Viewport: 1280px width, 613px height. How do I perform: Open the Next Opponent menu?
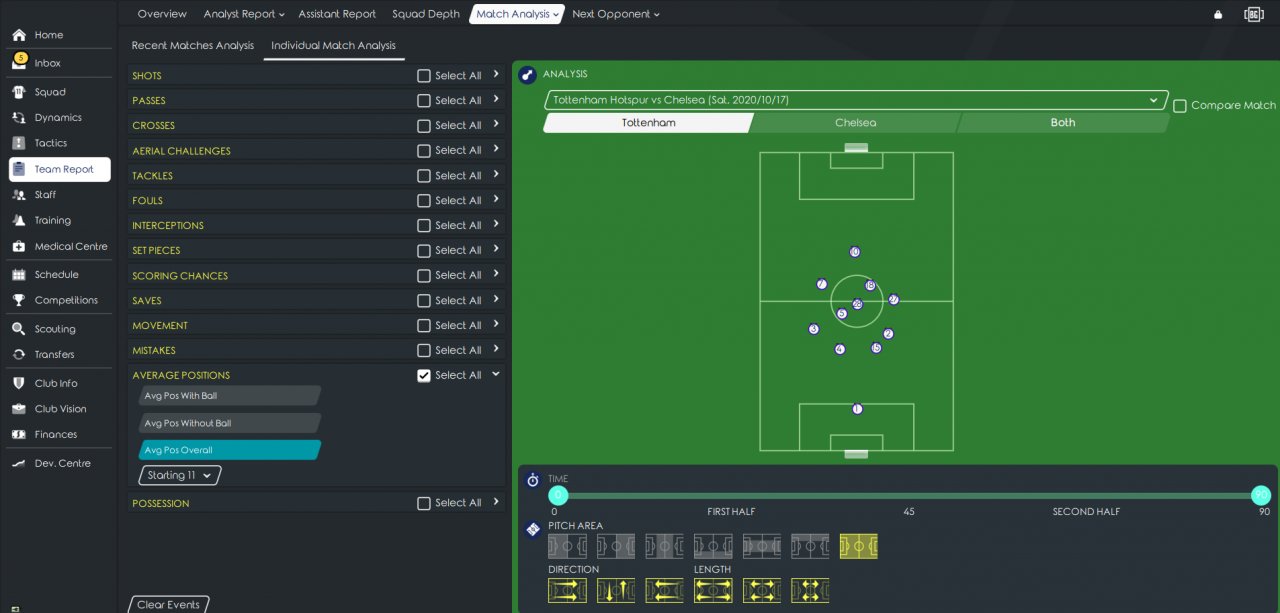tap(616, 14)
